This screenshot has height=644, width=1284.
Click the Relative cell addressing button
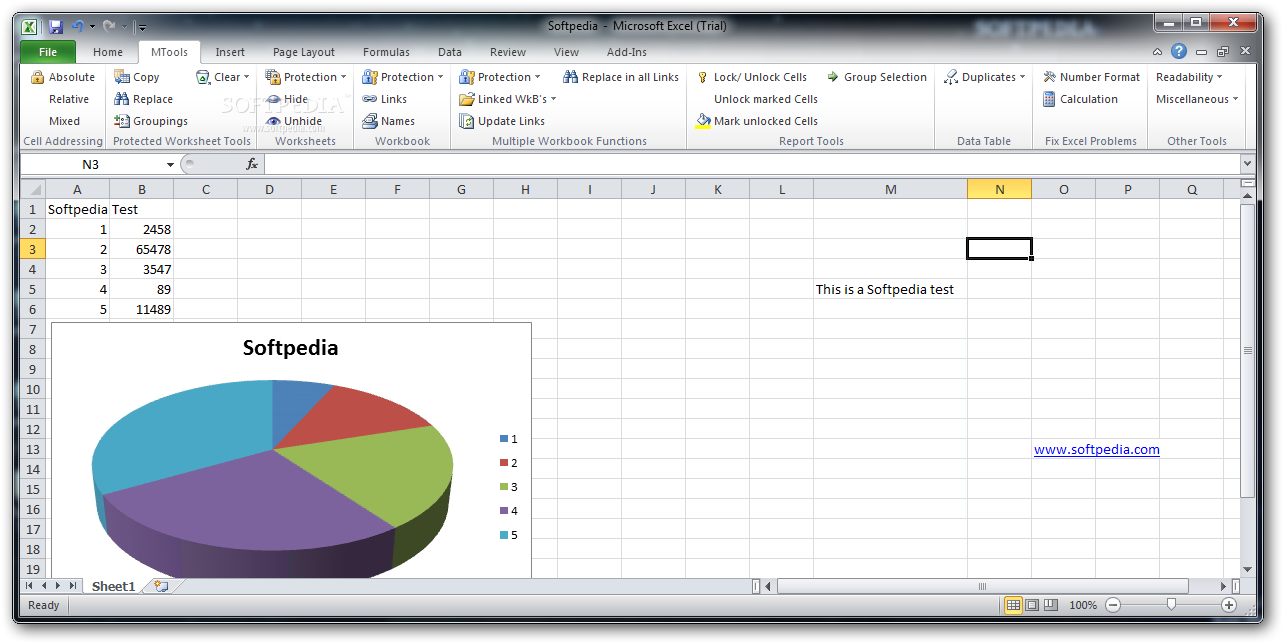pyautogui.click(x=69, y=99)
